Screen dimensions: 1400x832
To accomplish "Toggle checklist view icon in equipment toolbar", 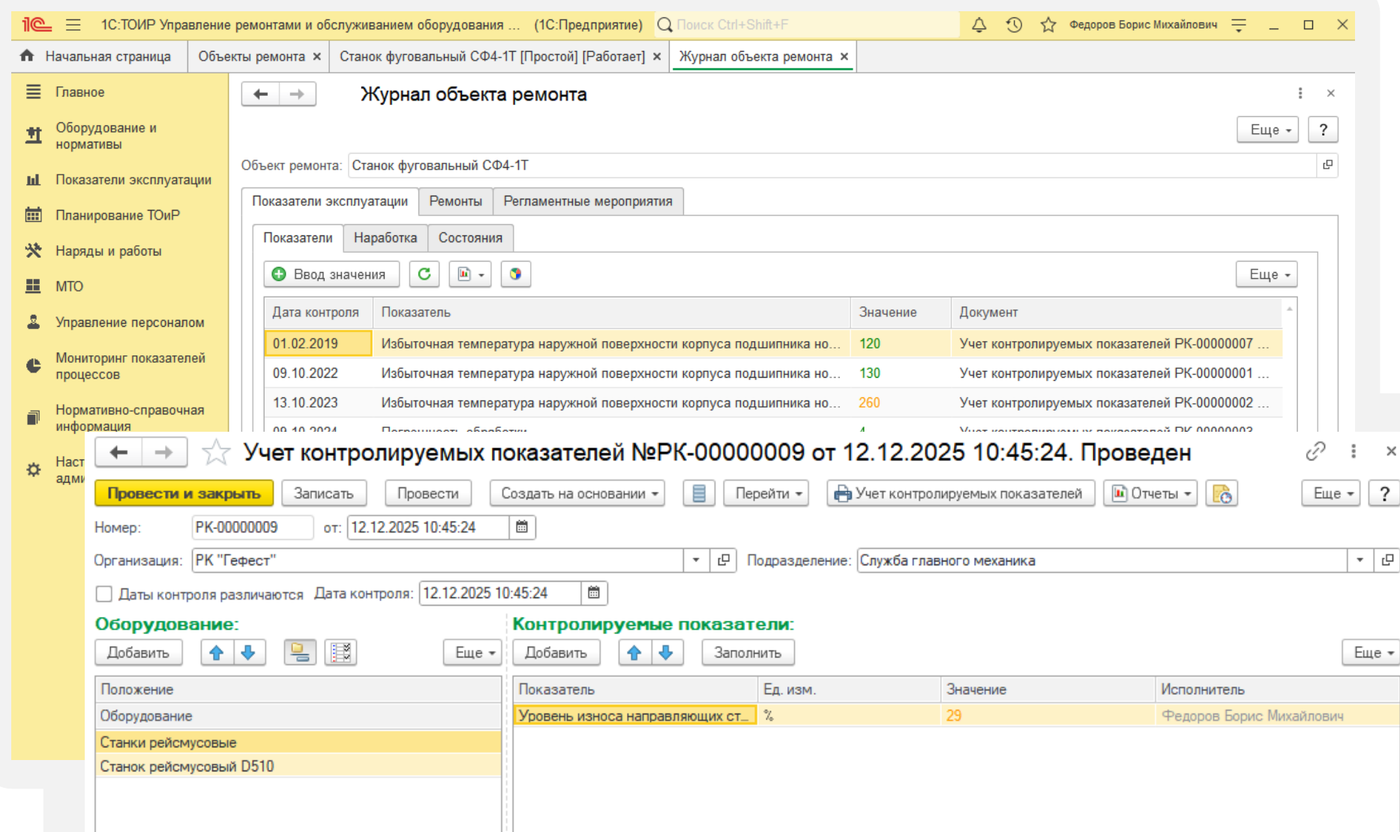I will pos(341,653).
